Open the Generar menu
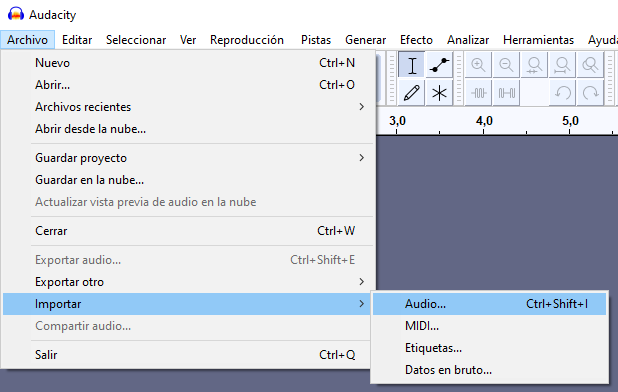Image resolution: width=618 pixels, height=392 pixels. 365,40
